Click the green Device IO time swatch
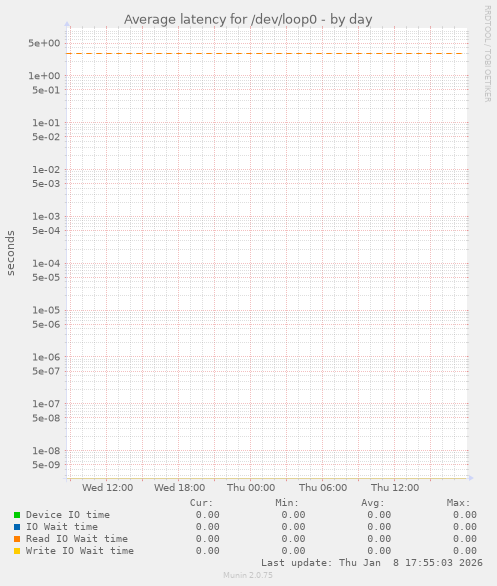Viewport: 497px width, 586px height. pyautogui.click(x=17, y=515)
